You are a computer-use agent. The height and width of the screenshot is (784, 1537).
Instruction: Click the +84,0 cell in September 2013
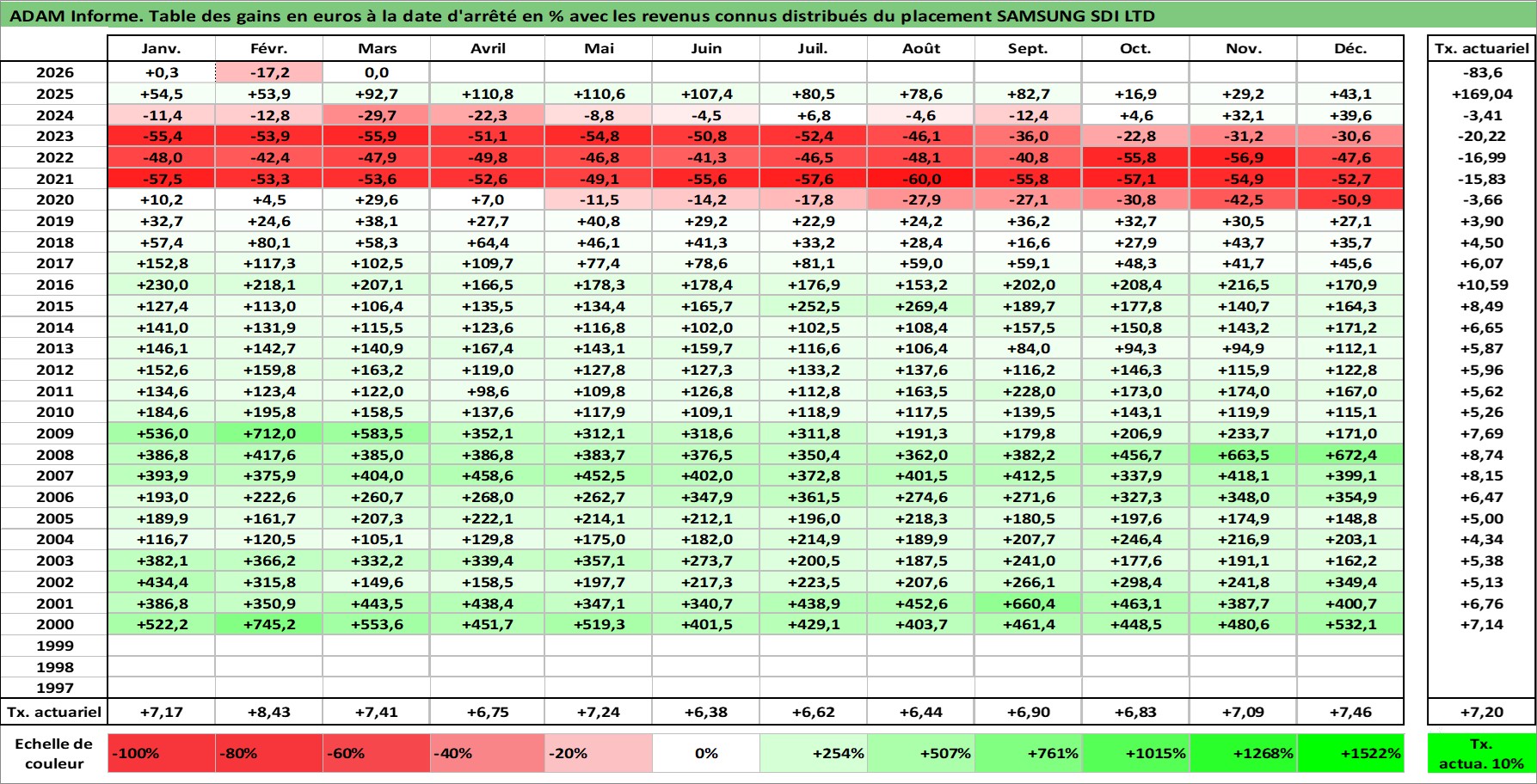pyautogui.click(x=1028, y=348)
